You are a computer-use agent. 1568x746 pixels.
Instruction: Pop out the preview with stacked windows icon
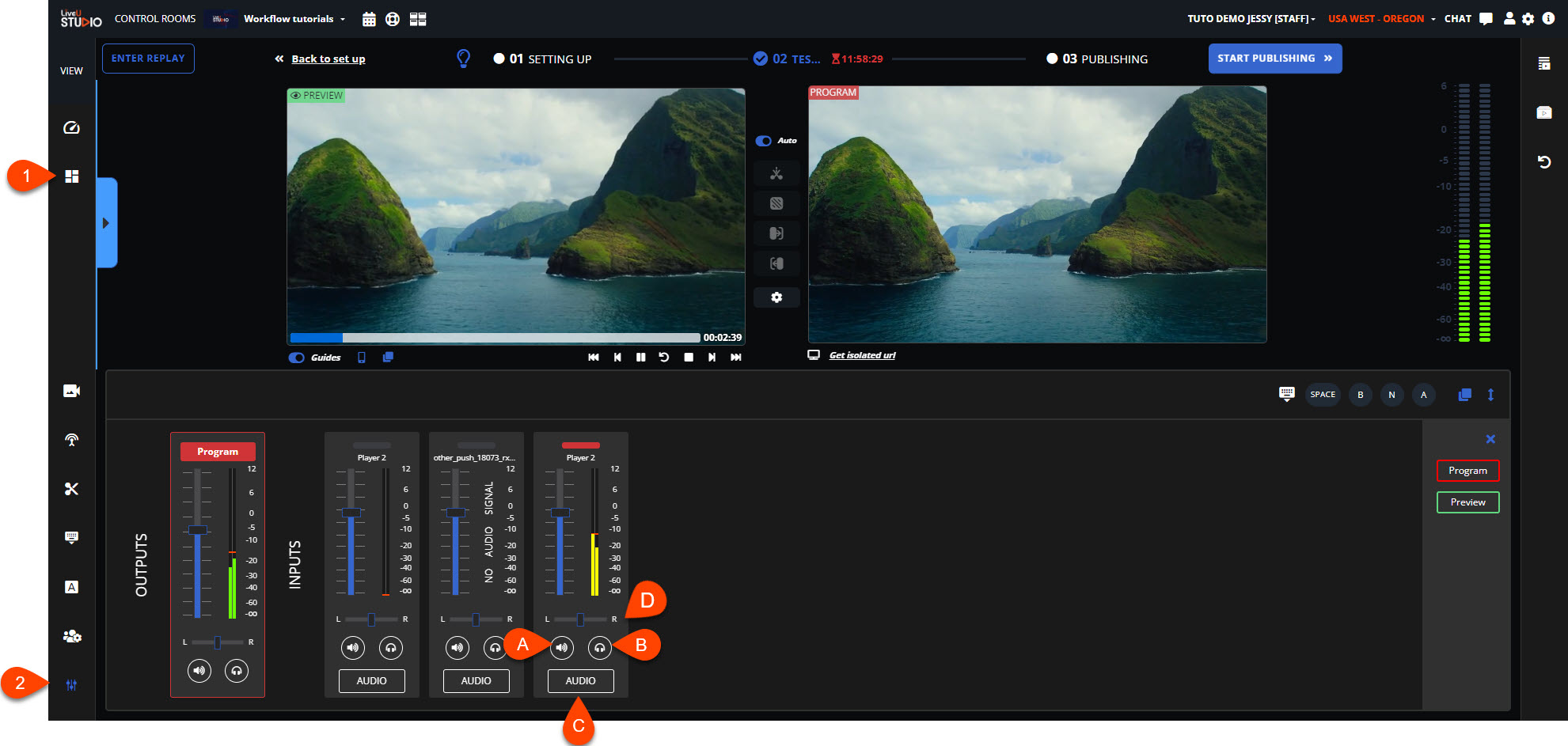pyautogui.click(x=388, y=358)
